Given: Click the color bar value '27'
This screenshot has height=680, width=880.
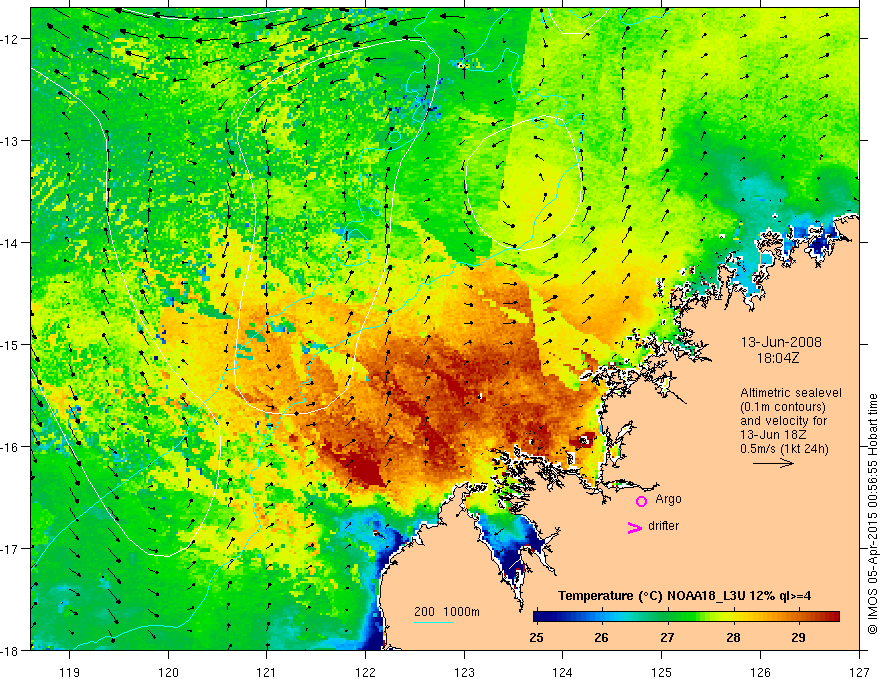Looking at the screenshot, I should [x=667, y=637].
